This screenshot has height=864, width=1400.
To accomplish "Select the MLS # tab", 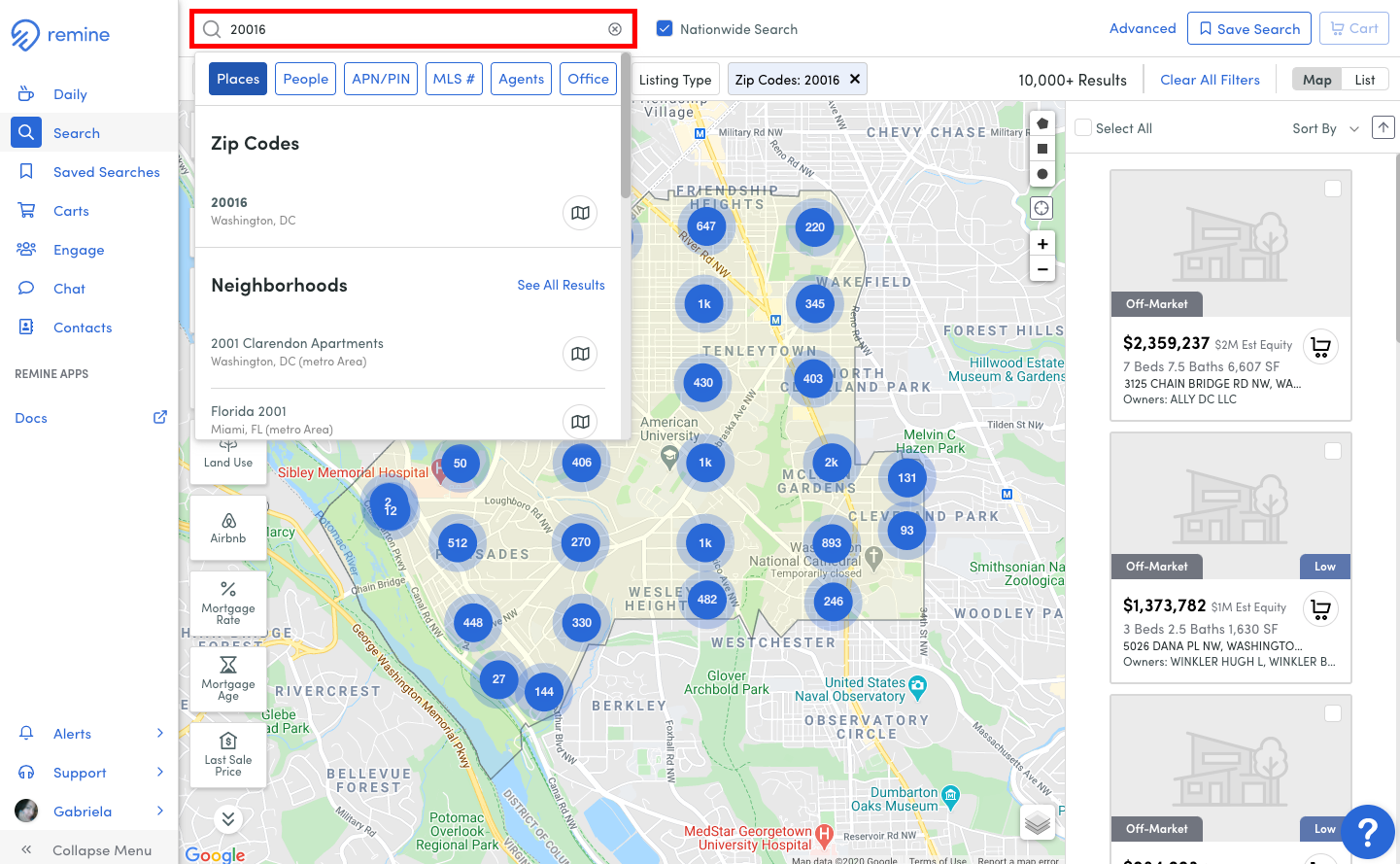I will pyautogui.click(x=454, y=79).
